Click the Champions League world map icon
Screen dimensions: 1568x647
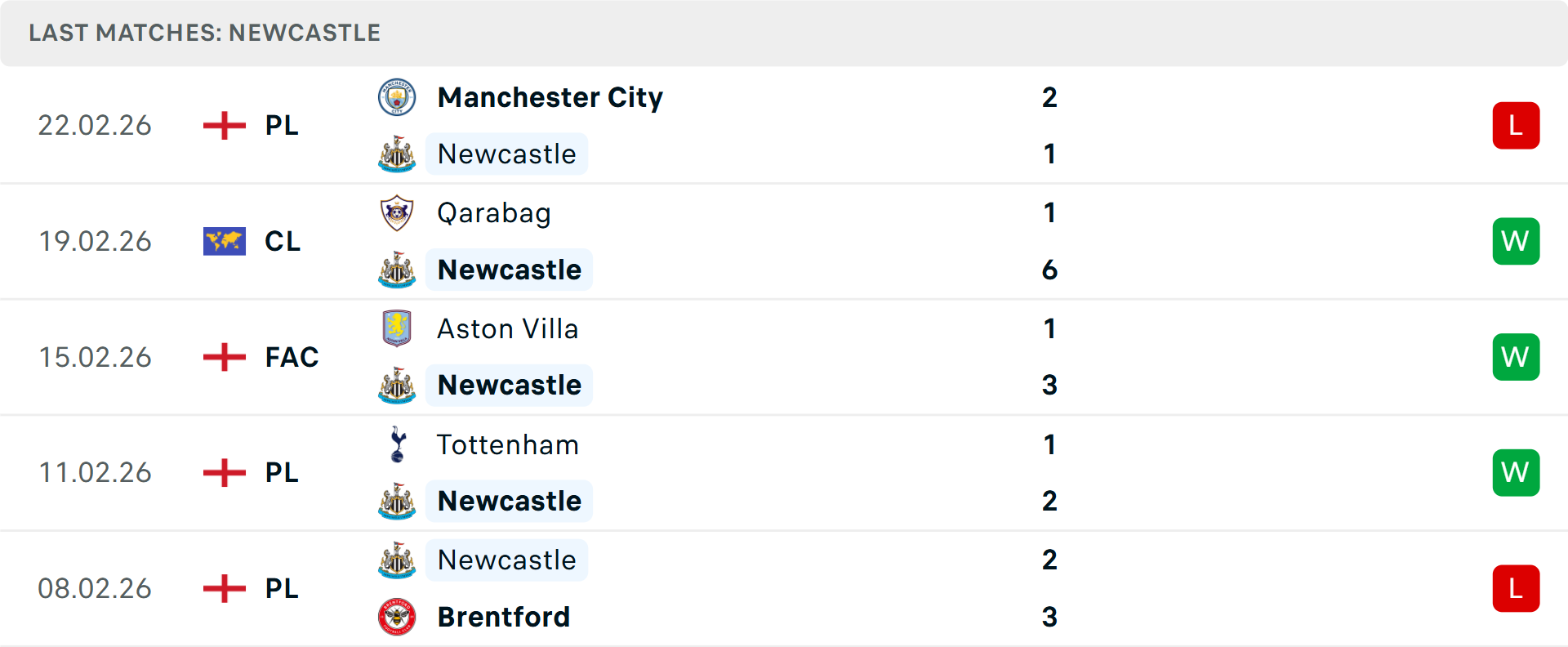click(224, 241)
